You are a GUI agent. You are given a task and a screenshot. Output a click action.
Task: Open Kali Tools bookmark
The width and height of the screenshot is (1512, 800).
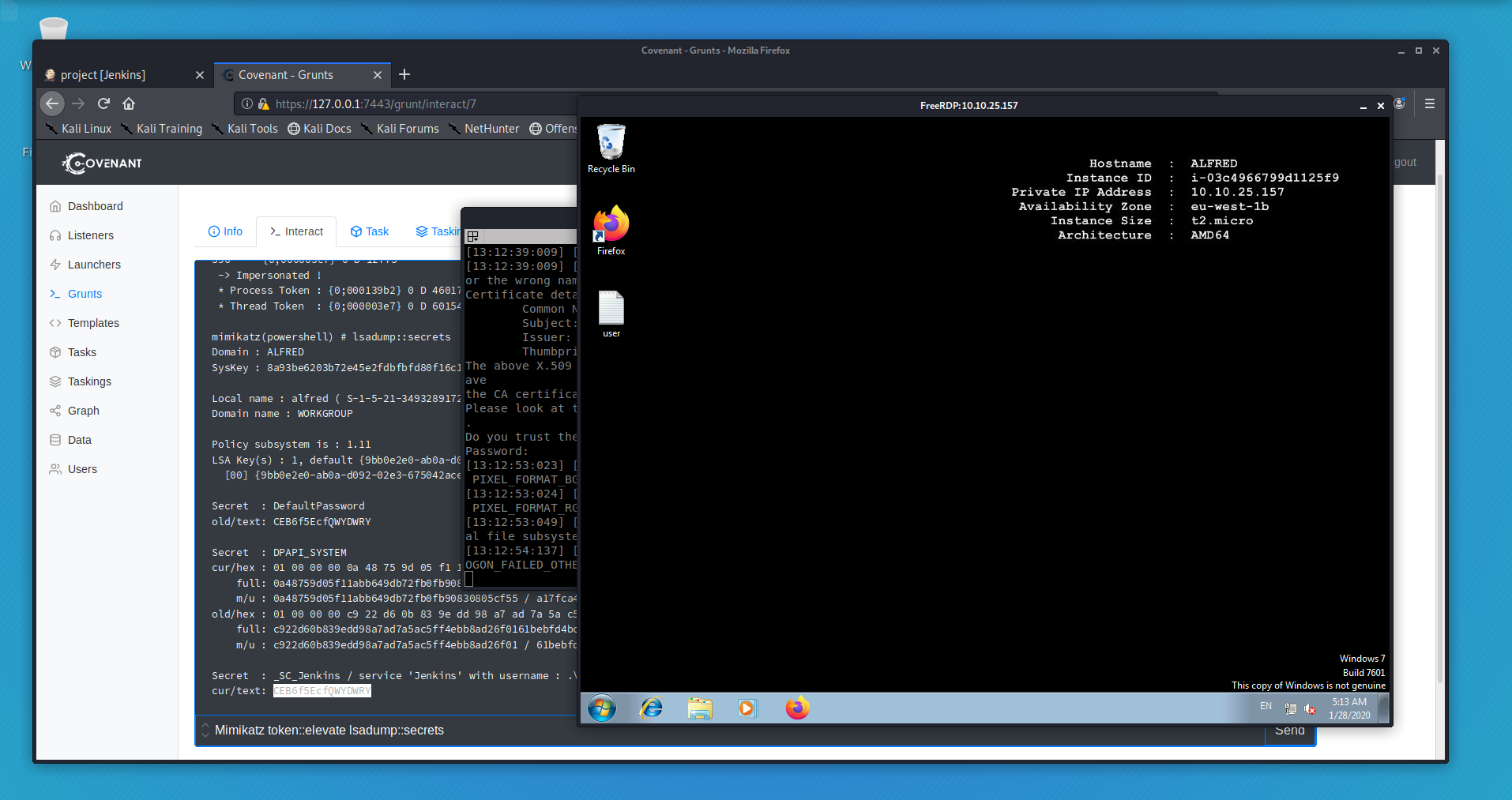coord(244,129)
